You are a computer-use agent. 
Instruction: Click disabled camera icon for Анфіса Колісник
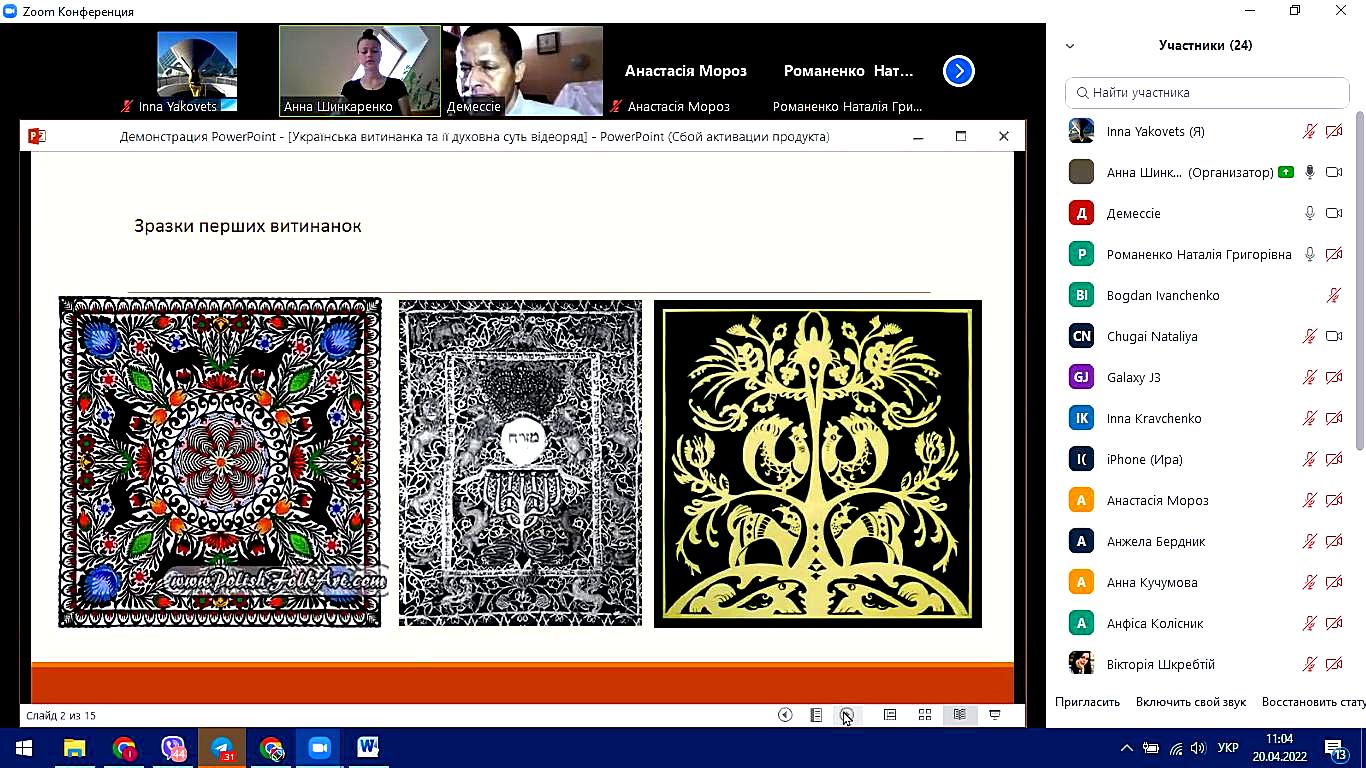coord(1334,623)
